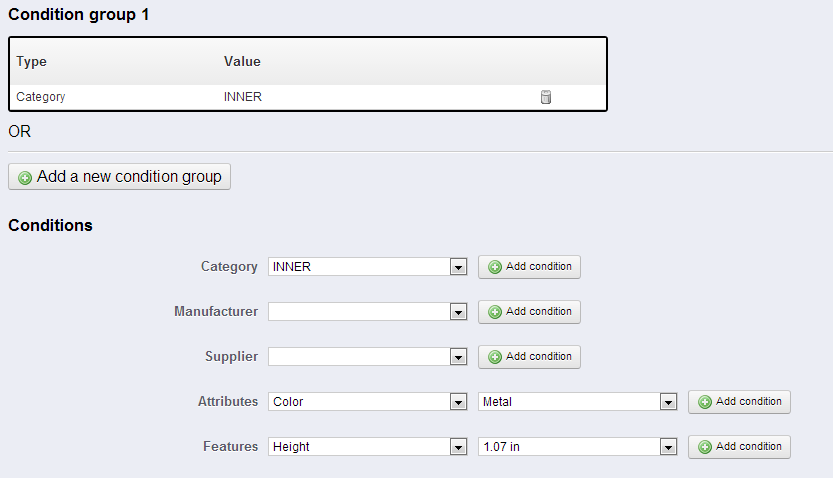Click the Supplier field label
The width and height of the screenshot is (833, 478).
231,356
